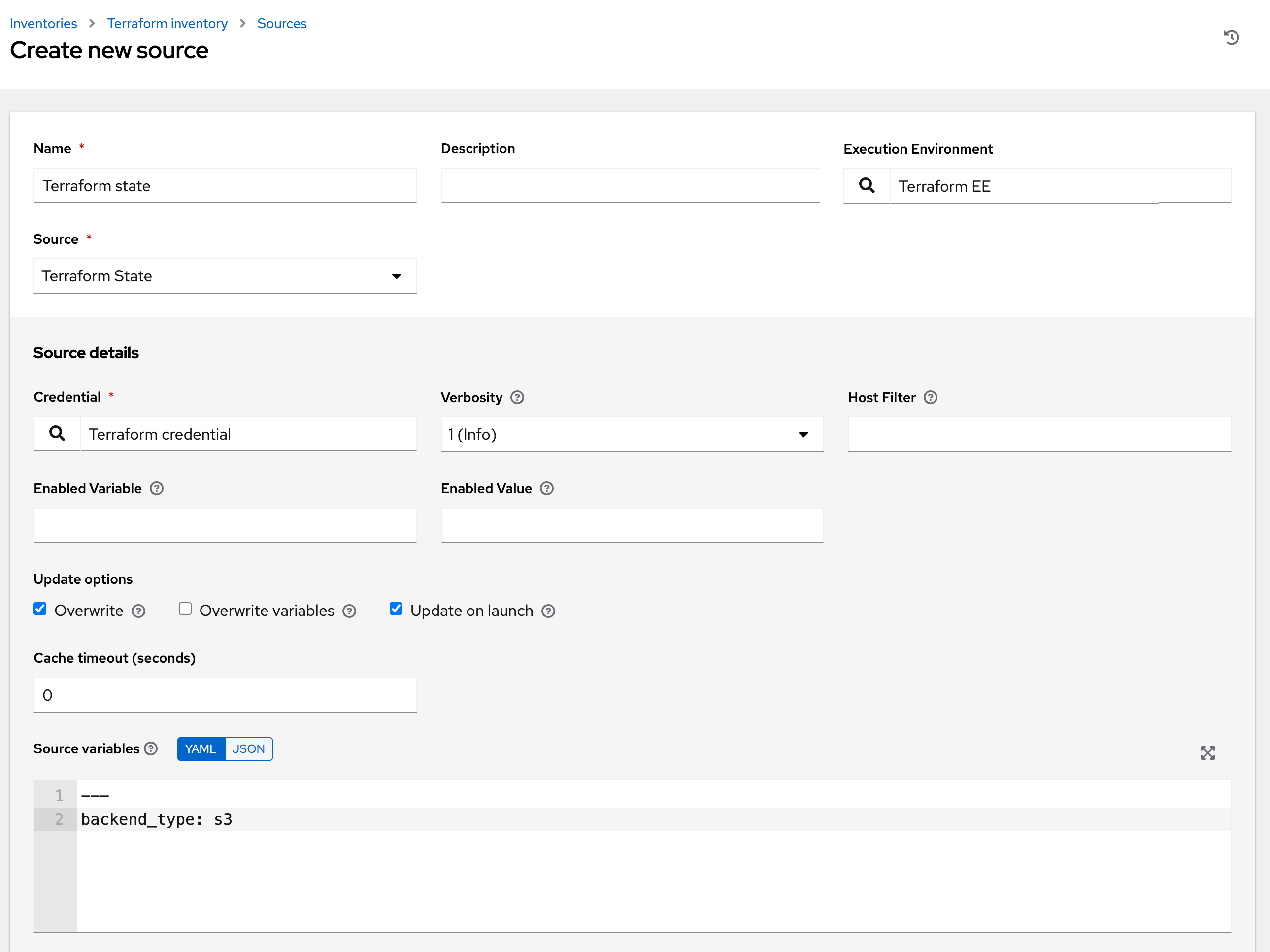Disable Update on launch
The height and width of the screenshot is (952, 1270).
pos(396,609)
